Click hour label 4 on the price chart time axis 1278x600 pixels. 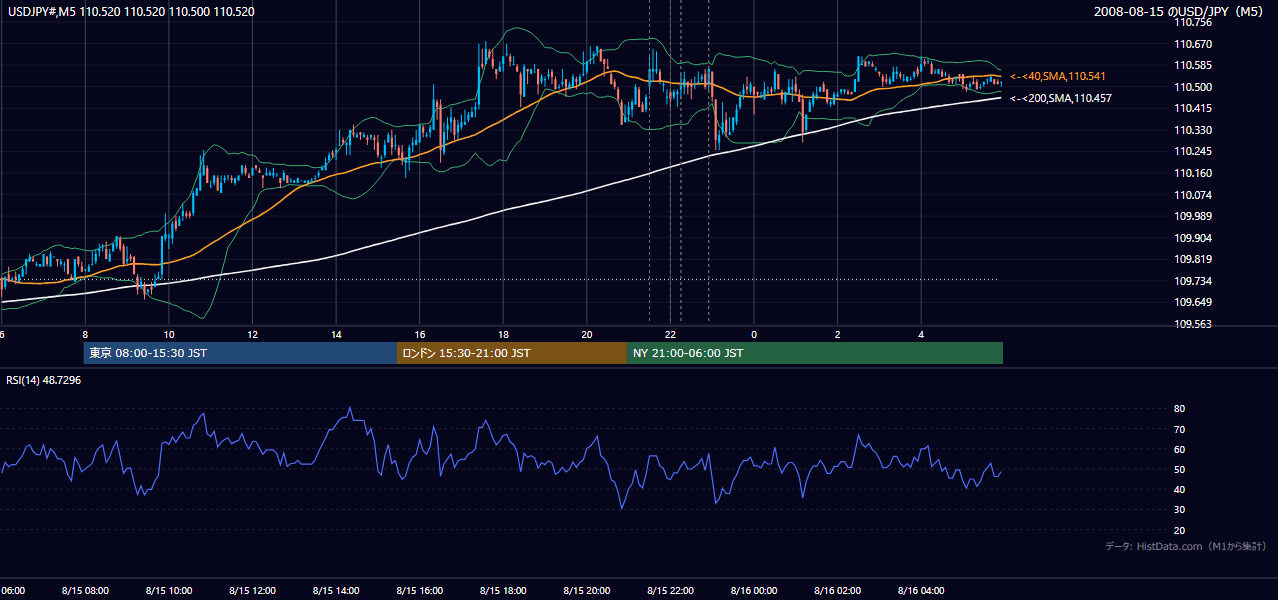(921, 334)
